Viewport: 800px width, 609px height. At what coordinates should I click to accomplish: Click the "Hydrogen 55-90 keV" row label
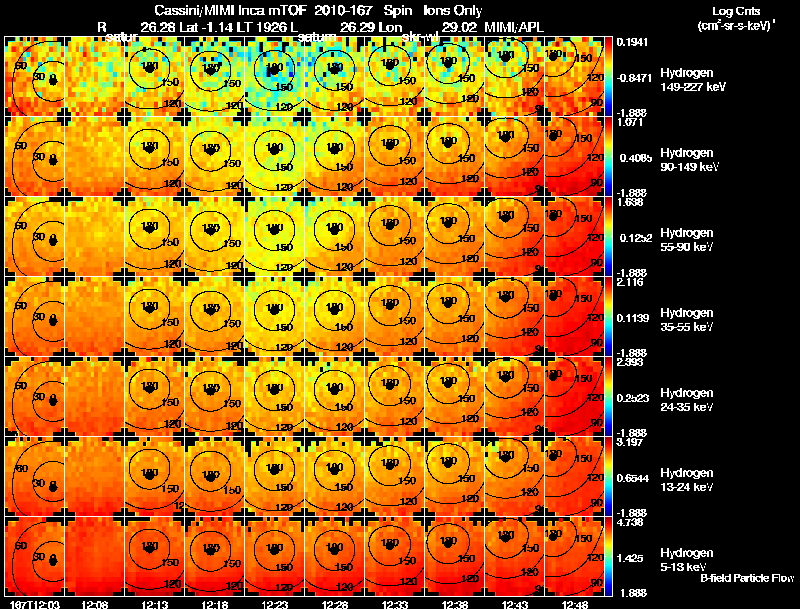coord(687,240)
